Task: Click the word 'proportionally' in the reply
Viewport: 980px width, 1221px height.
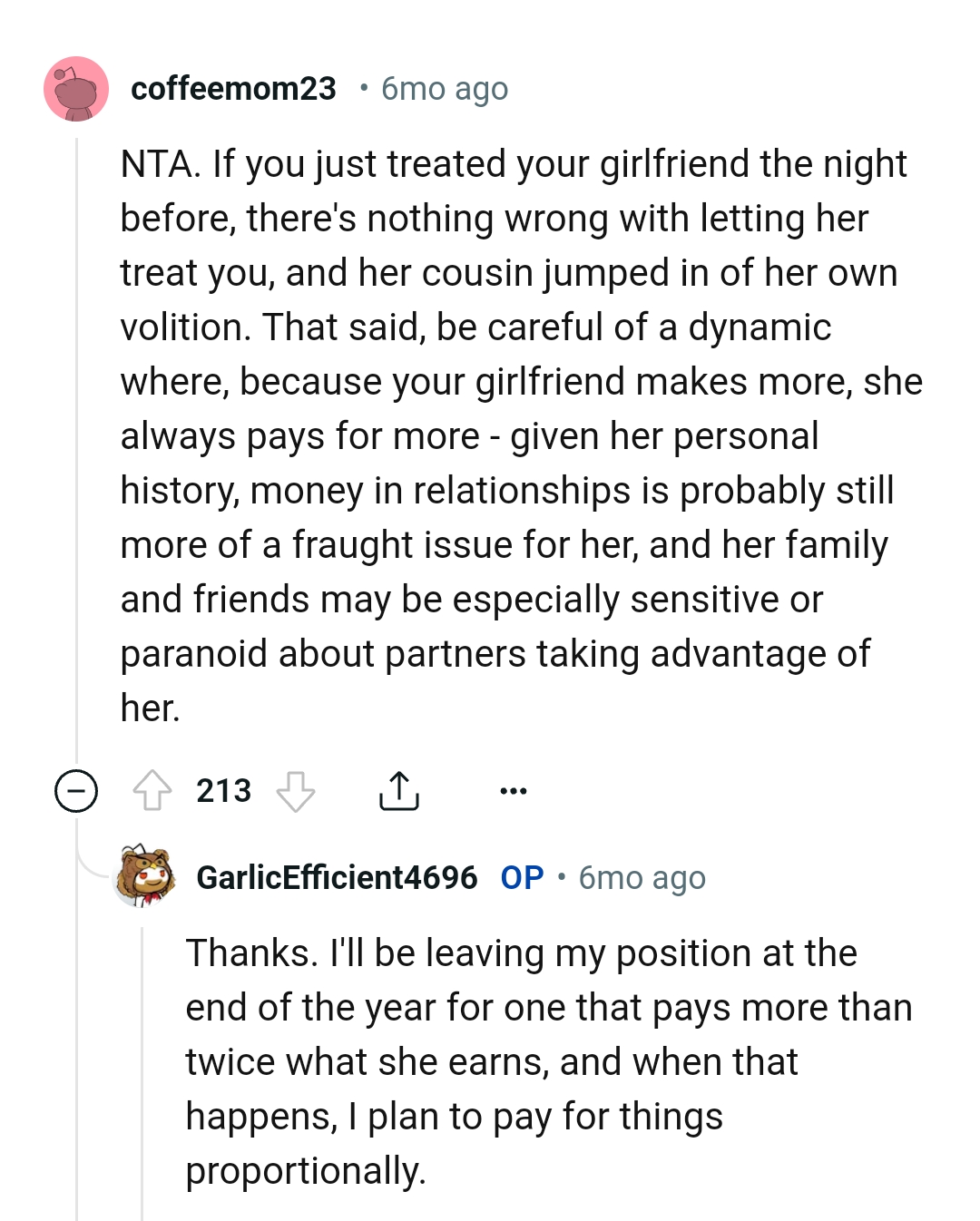Action: click(305, 1171)
